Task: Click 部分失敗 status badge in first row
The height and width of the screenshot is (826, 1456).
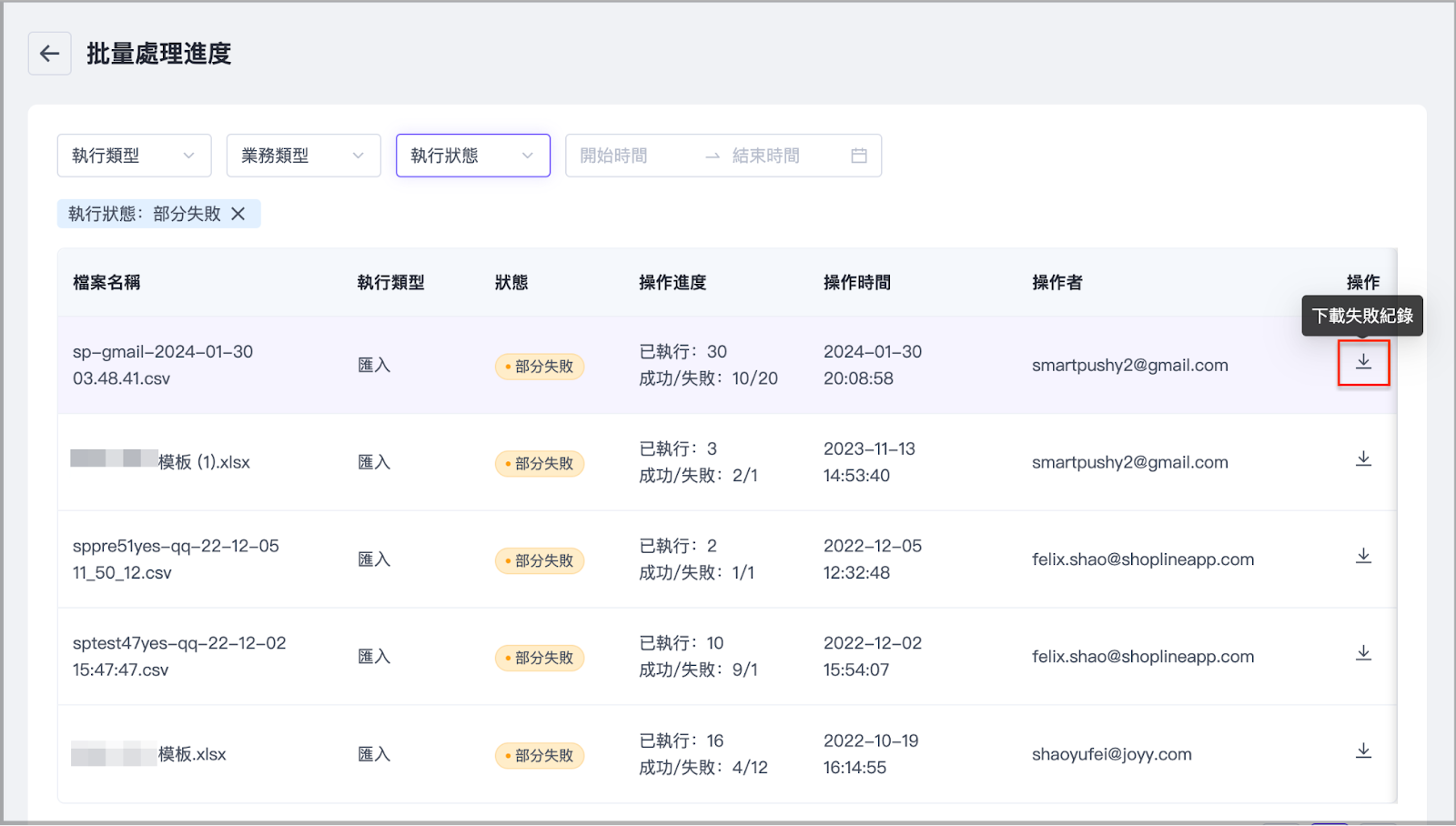Action: point(540,367)
